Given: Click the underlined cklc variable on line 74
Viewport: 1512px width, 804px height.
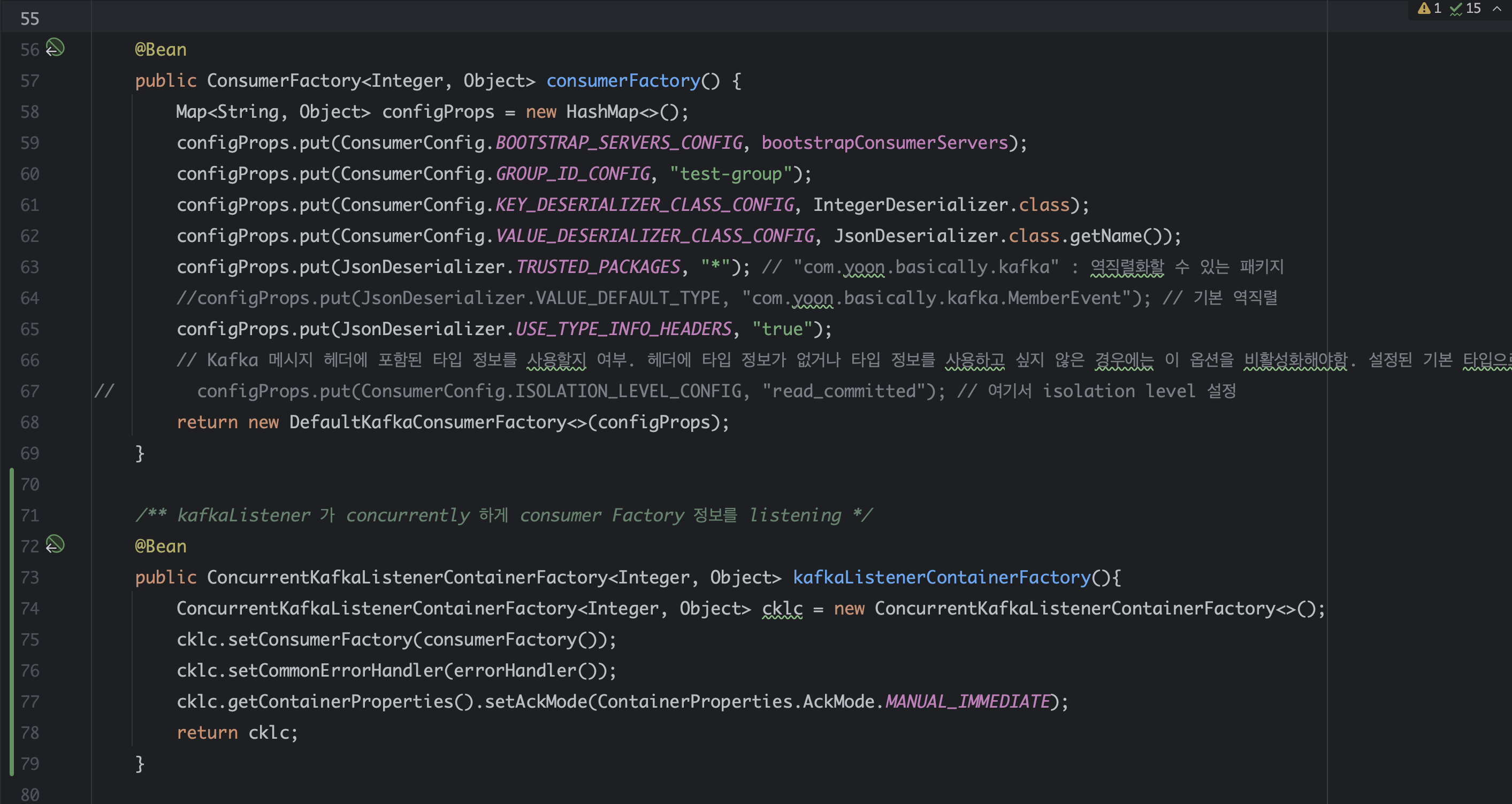Looking at the screenshot, I should (x=781, y=609).
